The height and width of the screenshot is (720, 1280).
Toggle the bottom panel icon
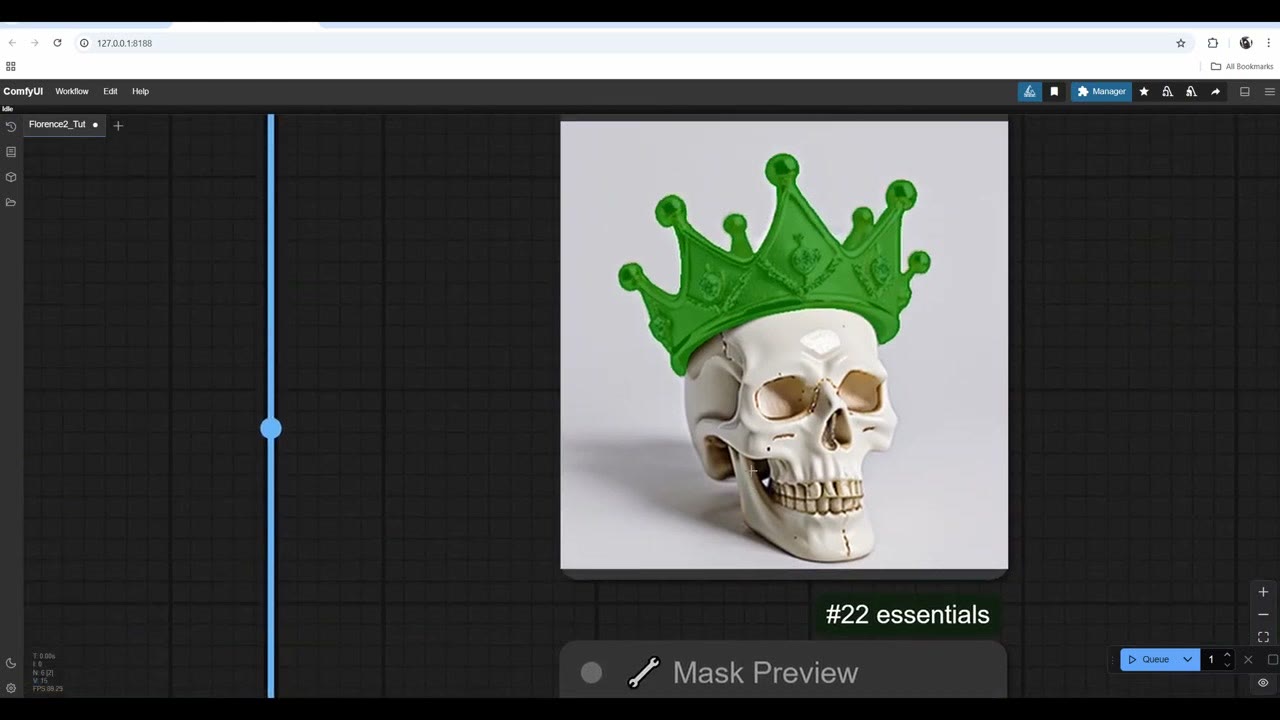(1245, 92)
